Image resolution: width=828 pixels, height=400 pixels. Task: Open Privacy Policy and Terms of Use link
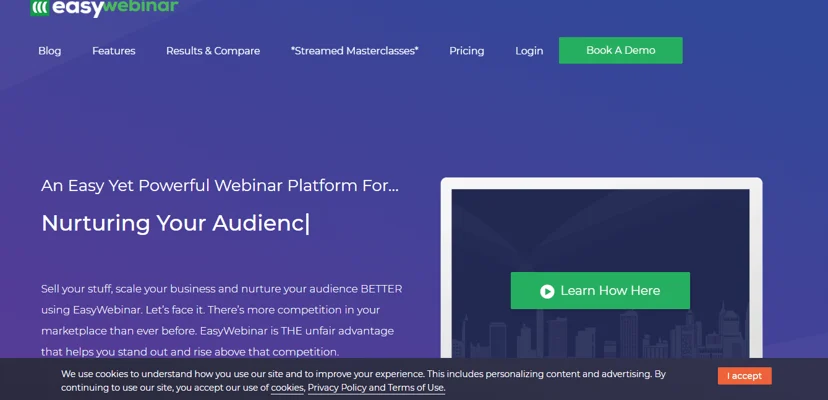[x=376, y=388]
